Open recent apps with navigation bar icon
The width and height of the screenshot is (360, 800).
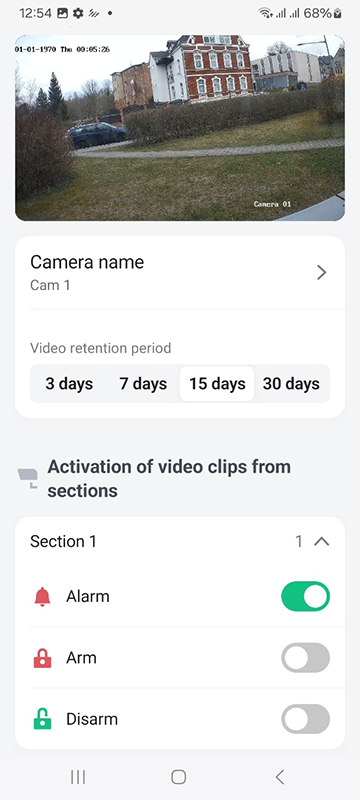(x=78, y=777)
